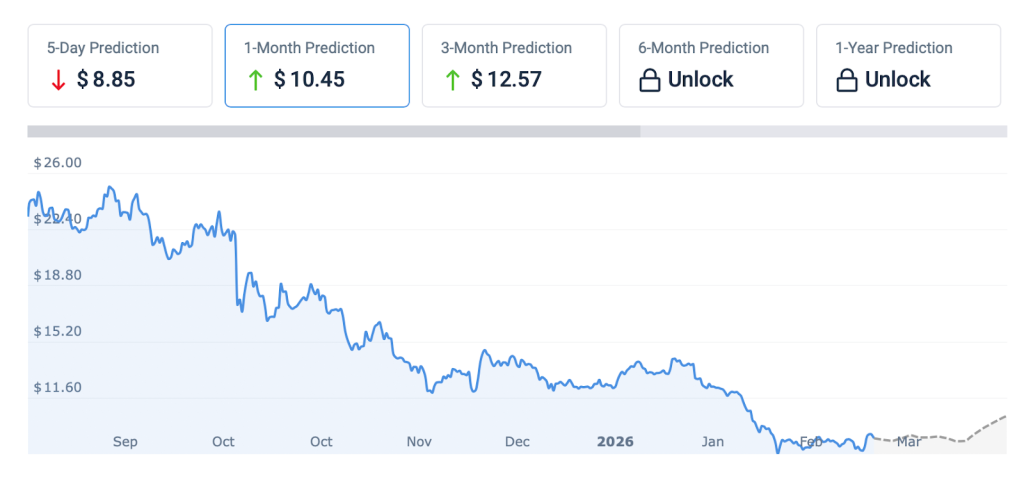Click the Nov label on time axis

pyautogui.click(x=419, y=441)
